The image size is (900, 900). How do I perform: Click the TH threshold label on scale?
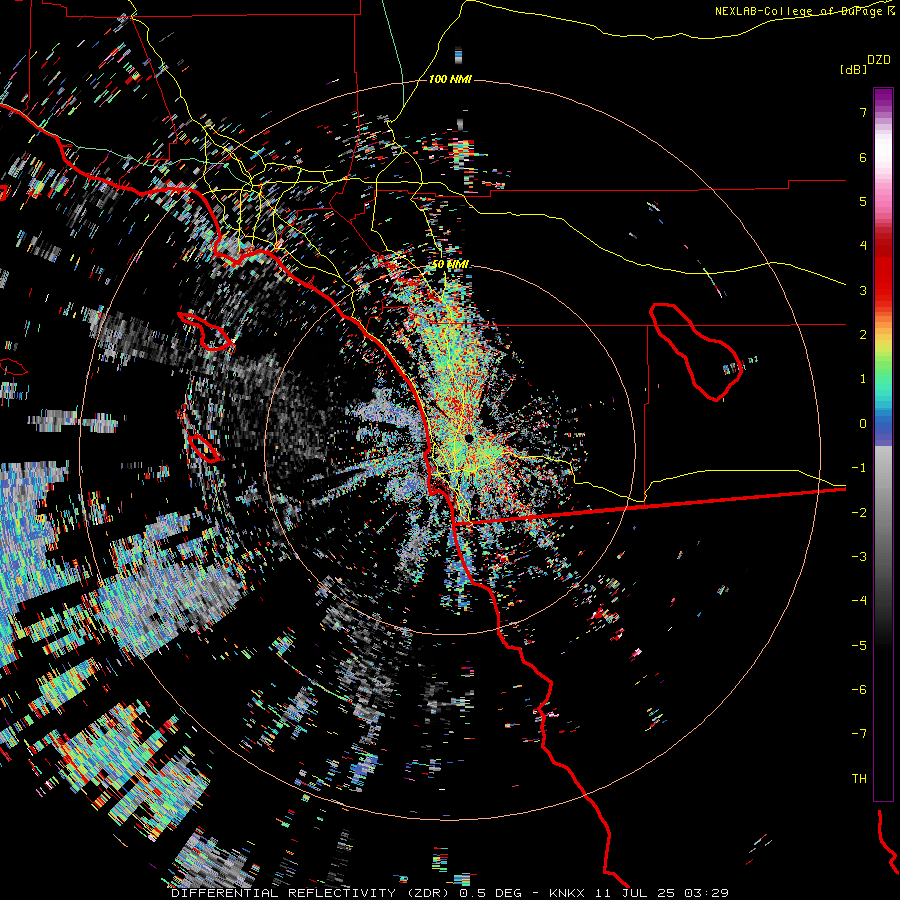859,779
